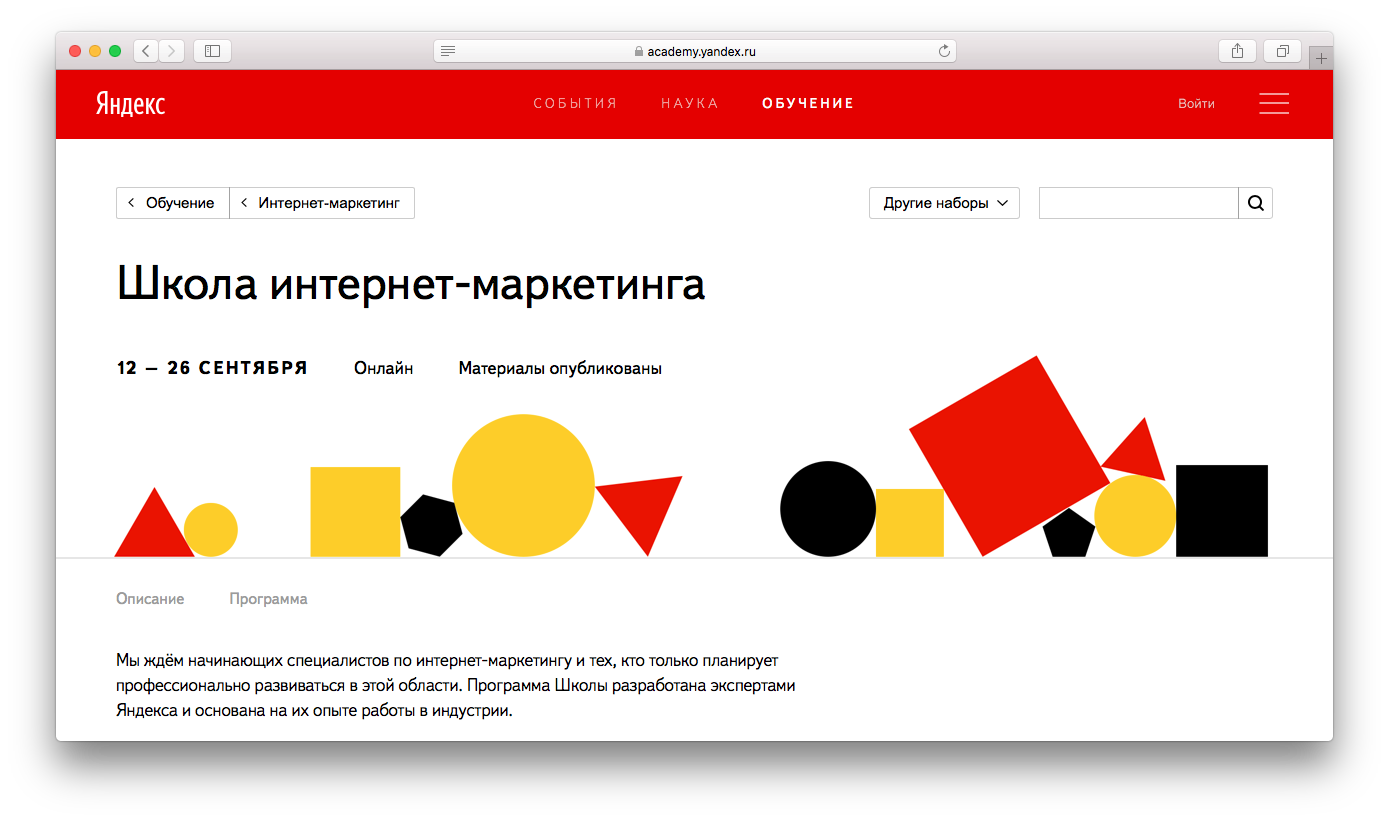Click the Войти login link
The width and height of the screenshot is (1389, 821).
[x=1196, y=104]
